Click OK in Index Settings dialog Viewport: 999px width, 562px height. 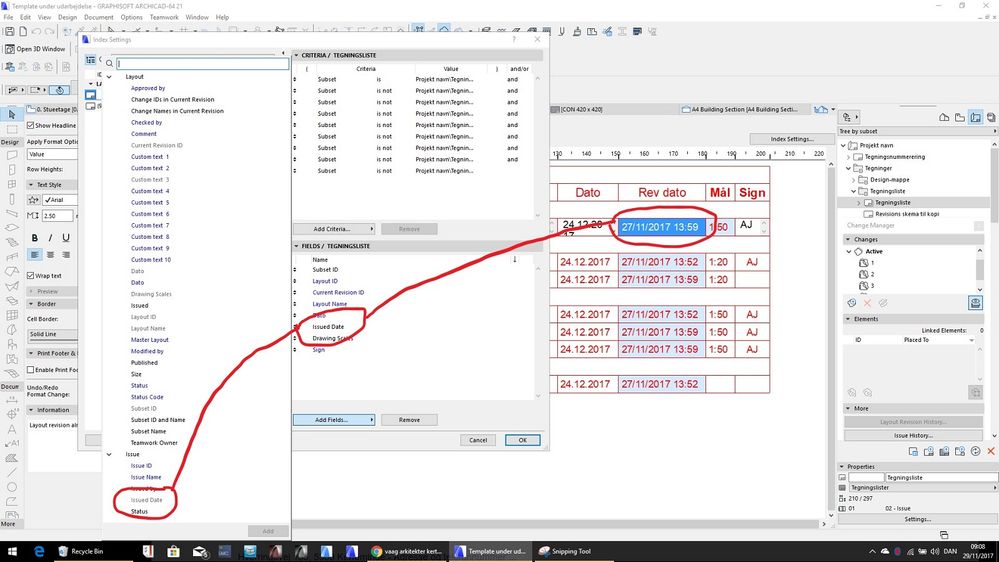(522, 440)
